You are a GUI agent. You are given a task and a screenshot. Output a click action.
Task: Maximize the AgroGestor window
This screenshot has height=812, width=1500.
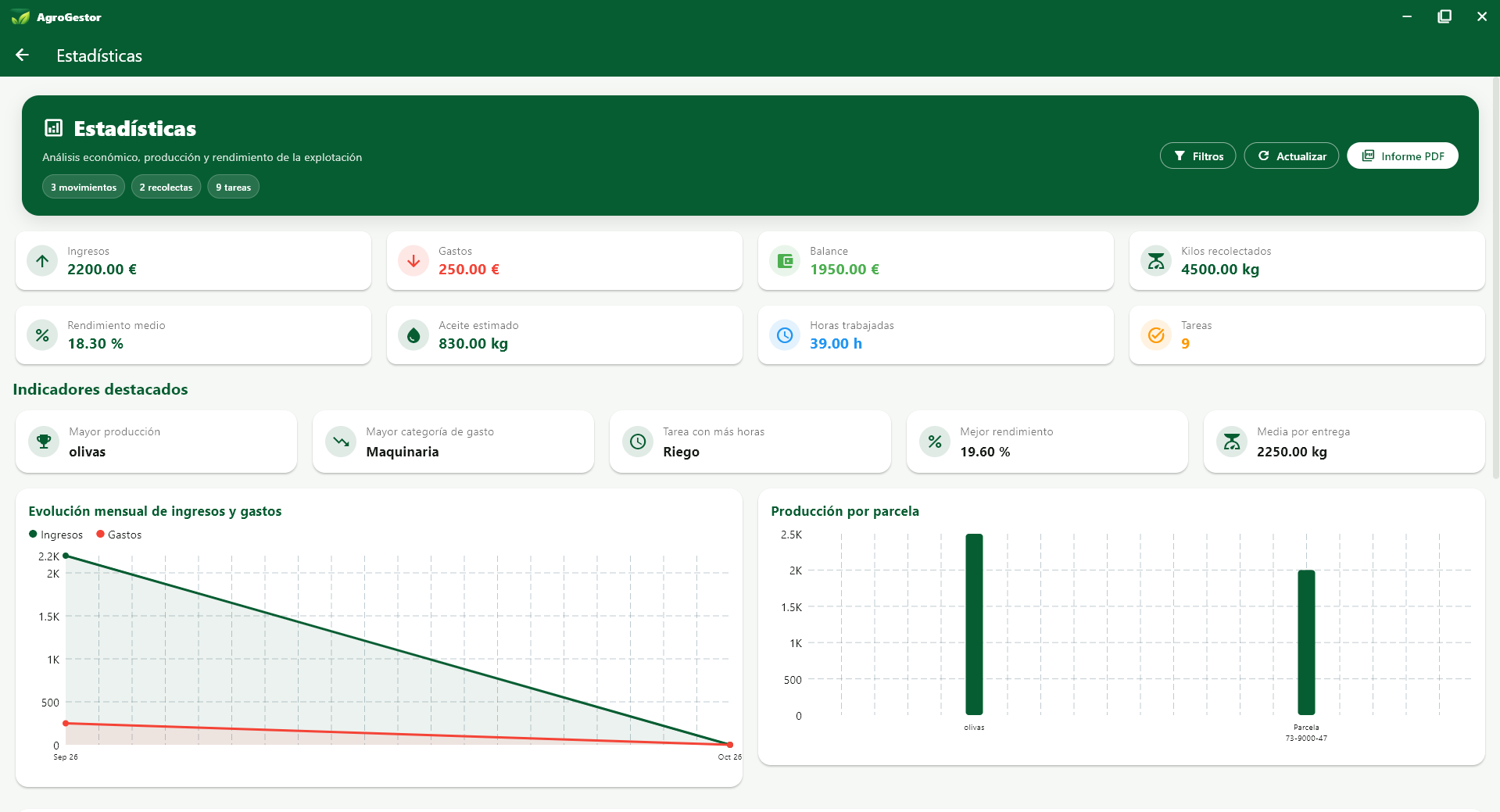pos(1445,16)
